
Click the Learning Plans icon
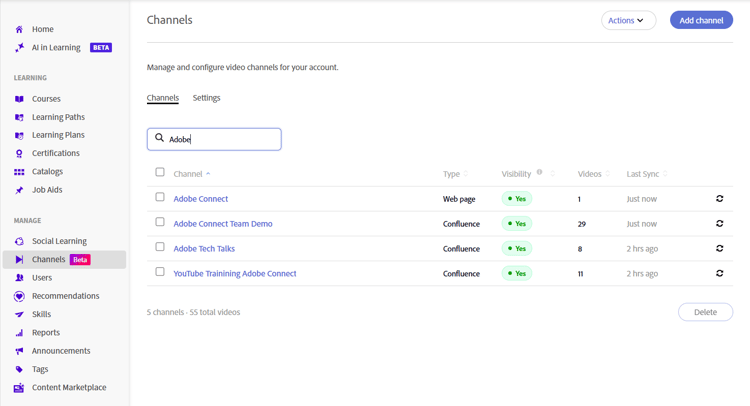point(19,135)
